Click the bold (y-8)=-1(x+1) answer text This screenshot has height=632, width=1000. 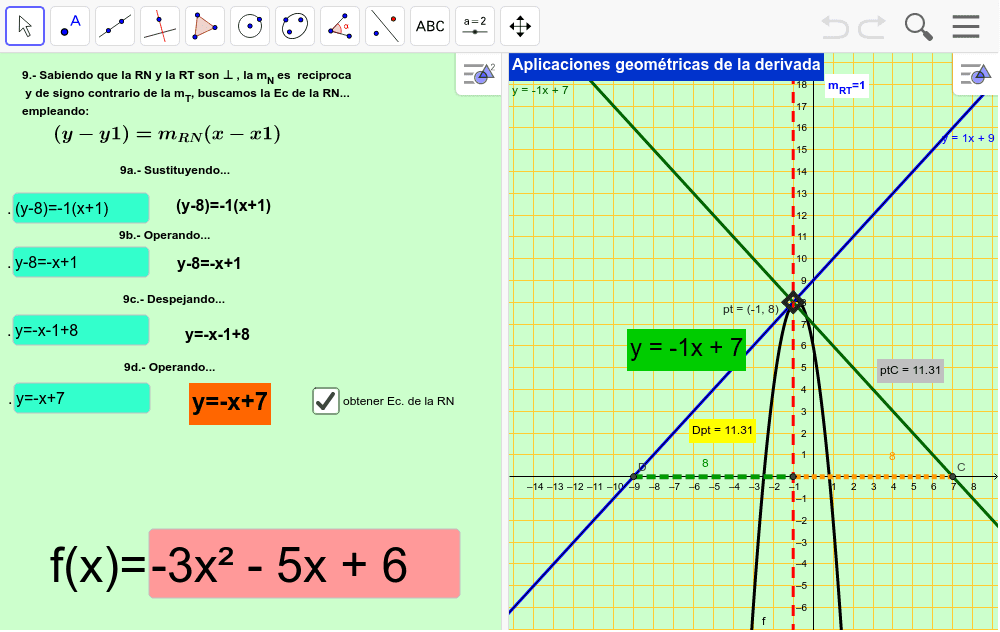click(223, 206)
